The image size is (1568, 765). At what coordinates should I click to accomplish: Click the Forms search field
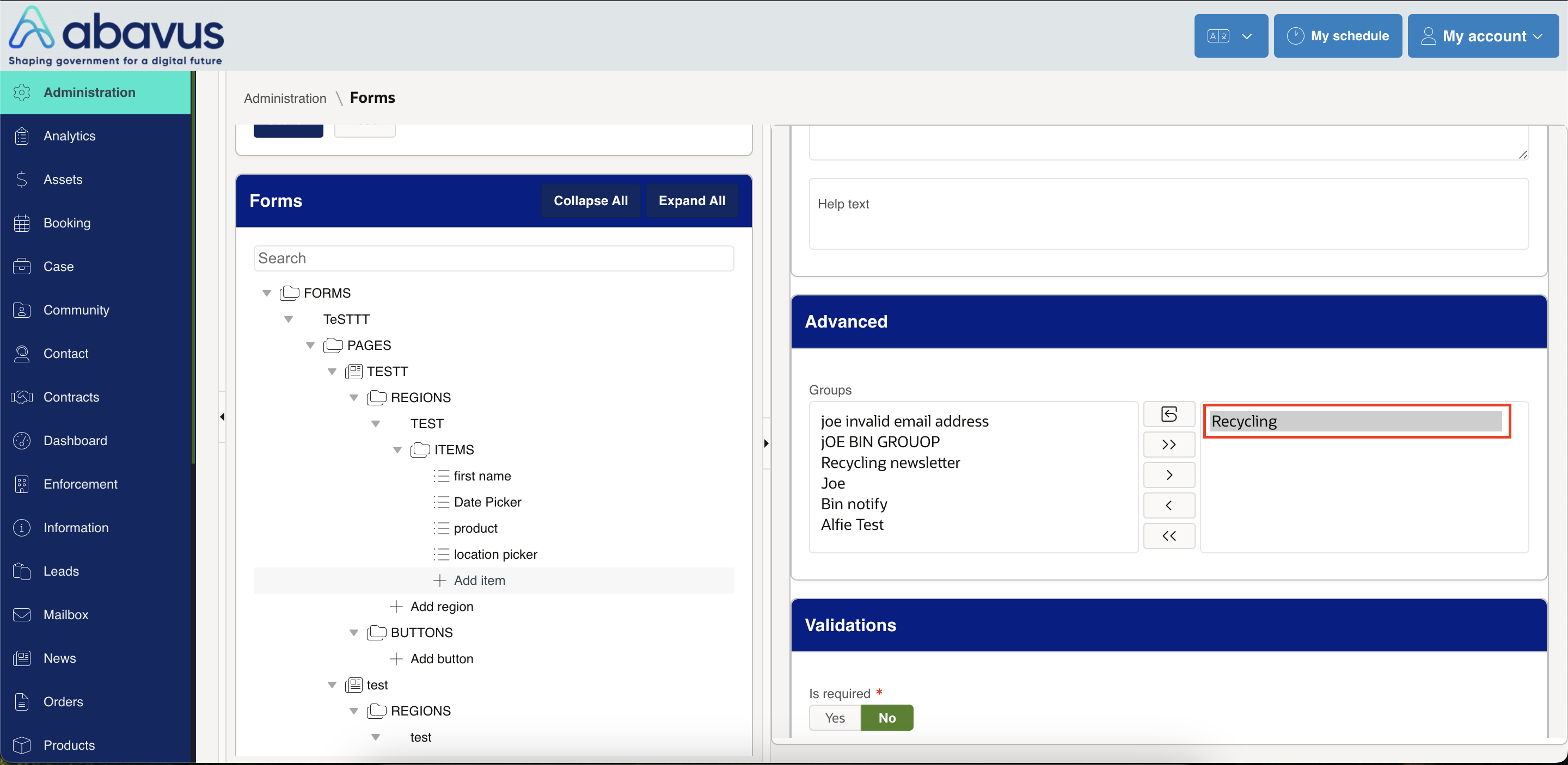click(x=494, y=258)
